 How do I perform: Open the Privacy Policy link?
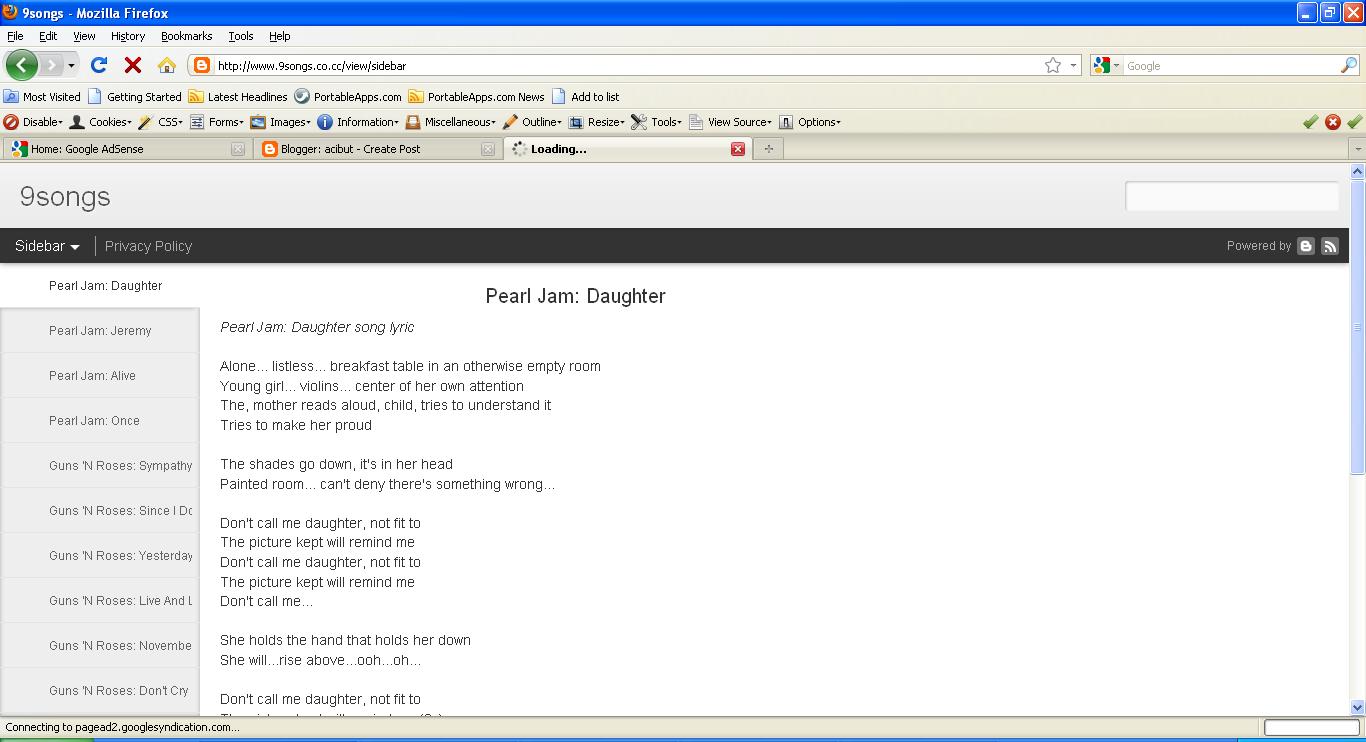point(148,246)
